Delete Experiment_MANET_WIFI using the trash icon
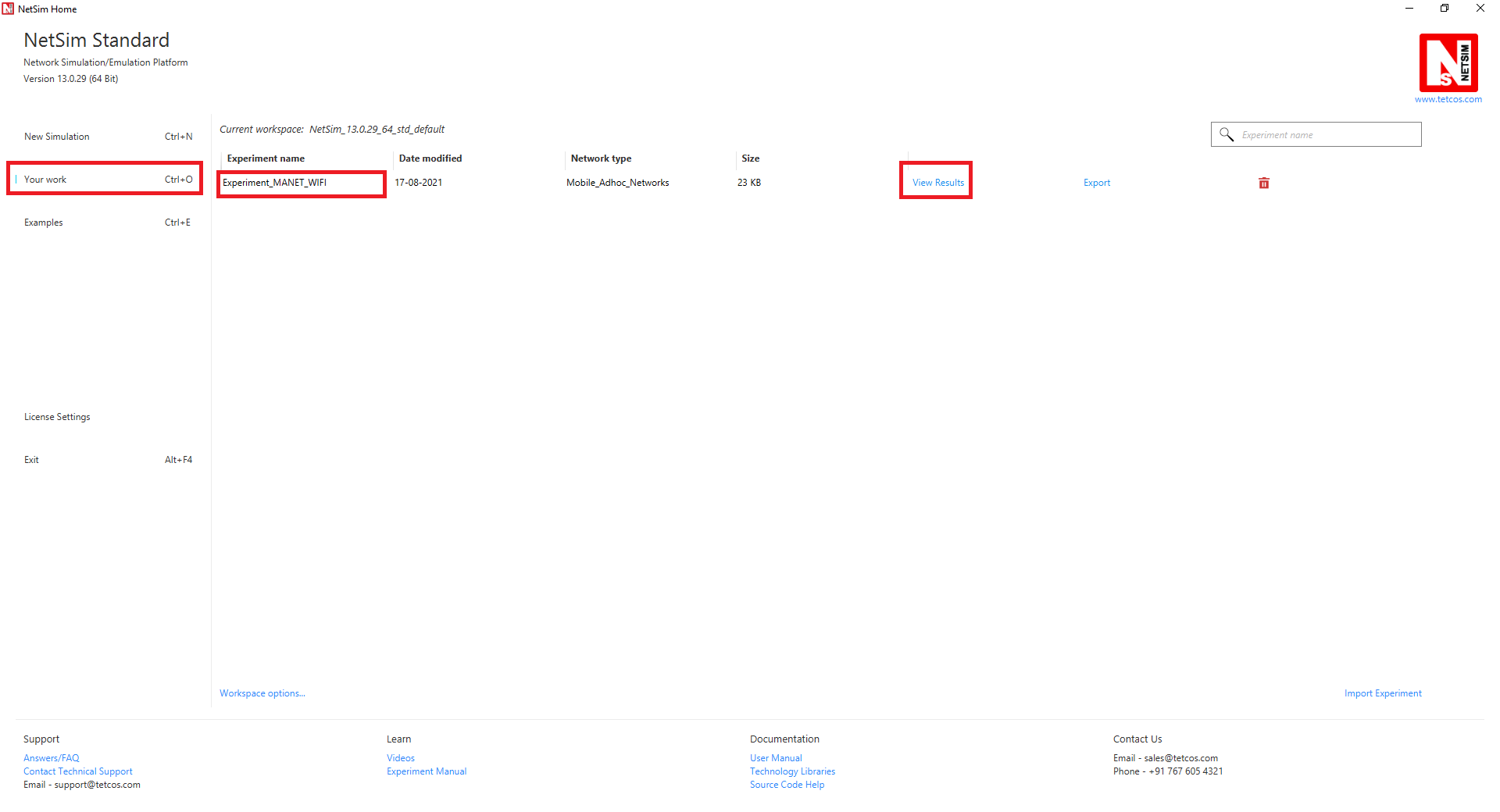The width and height of the screenshot is (1500, 812). tap(1263, 183)
